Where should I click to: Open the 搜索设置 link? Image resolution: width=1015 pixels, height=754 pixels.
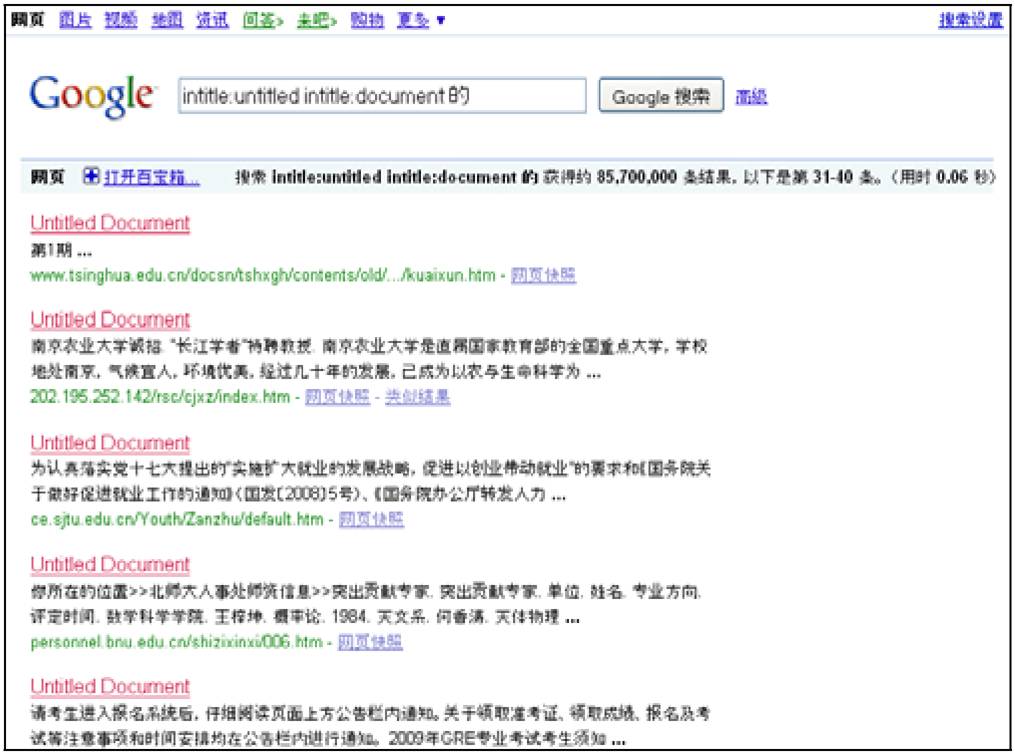tap(970, 20)
